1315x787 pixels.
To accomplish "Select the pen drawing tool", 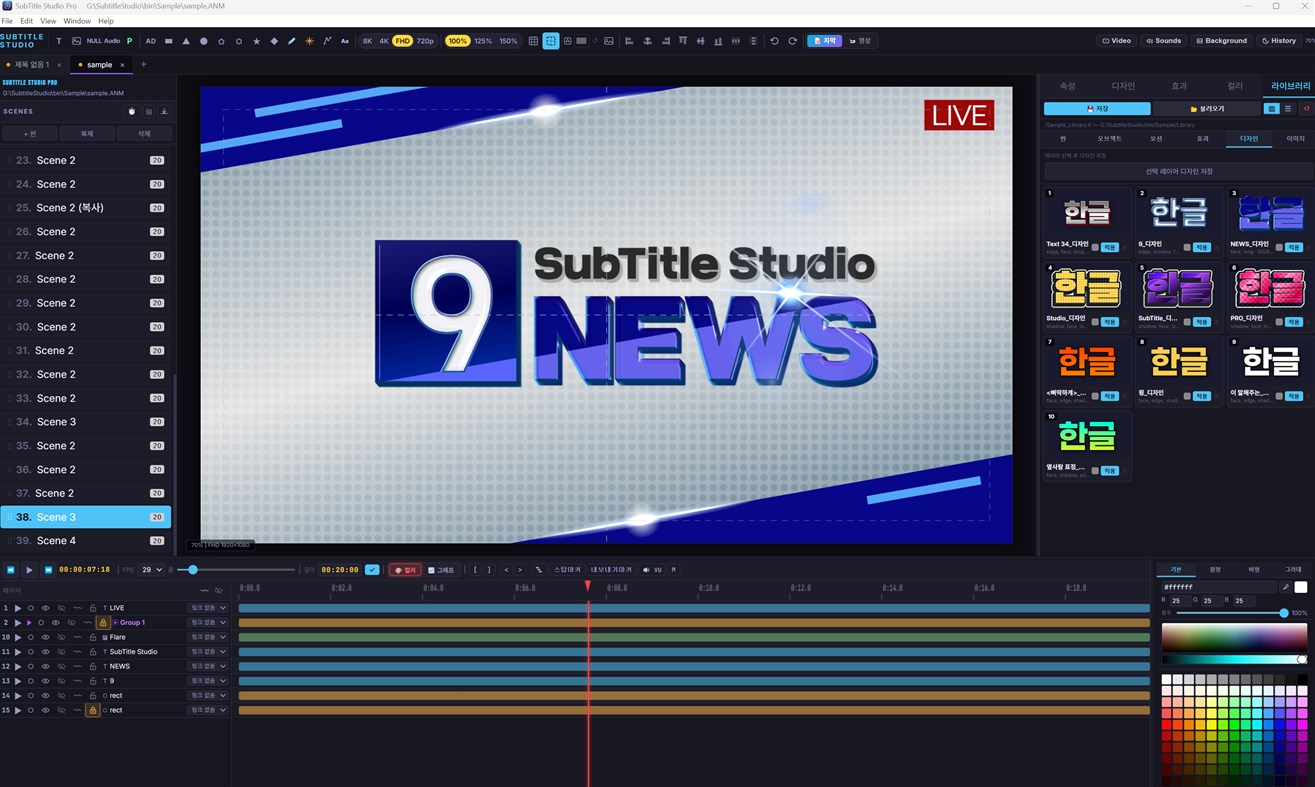I will (292, 41).
